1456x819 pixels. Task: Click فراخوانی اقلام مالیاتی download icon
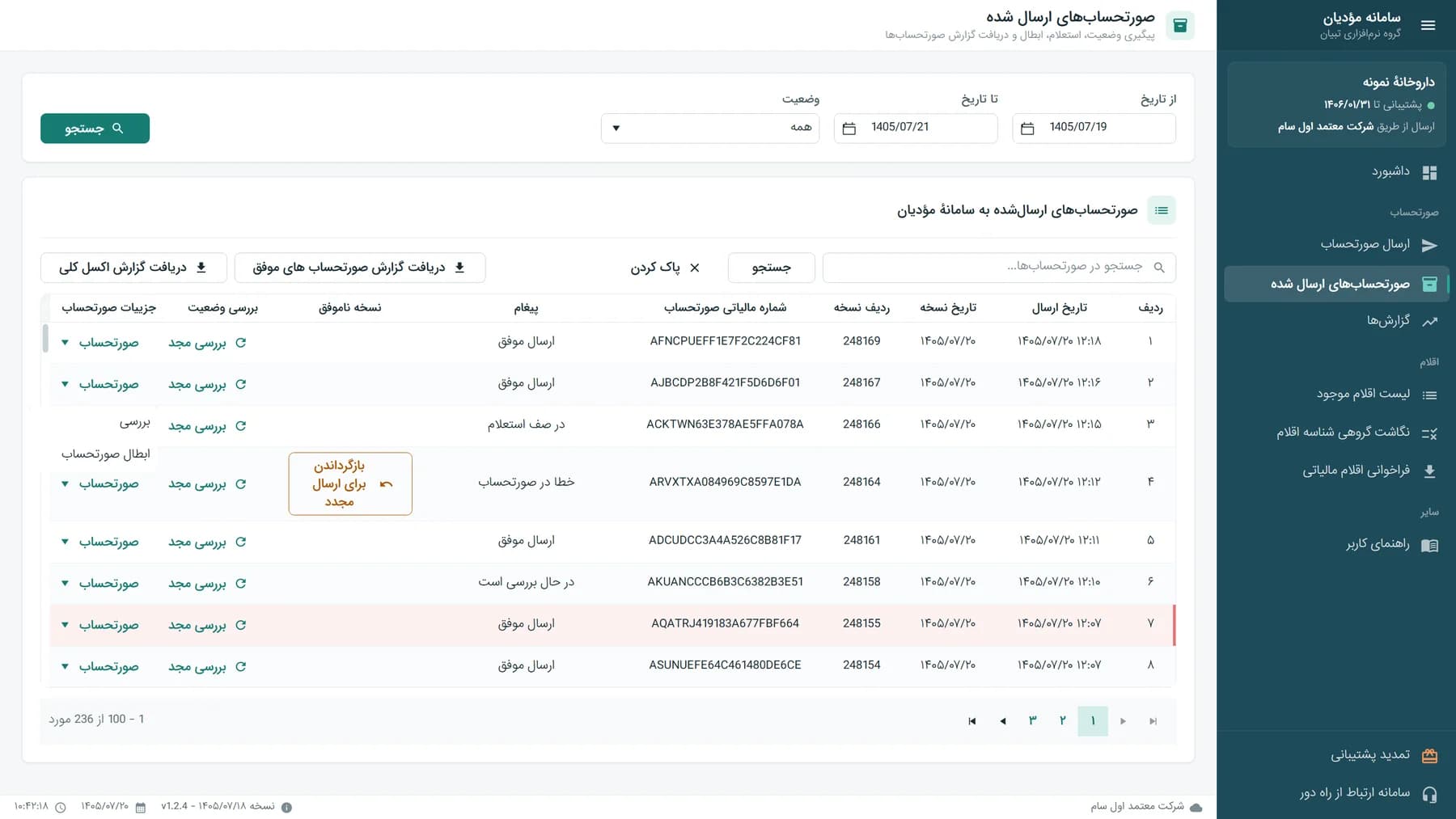click(1429, 471)
